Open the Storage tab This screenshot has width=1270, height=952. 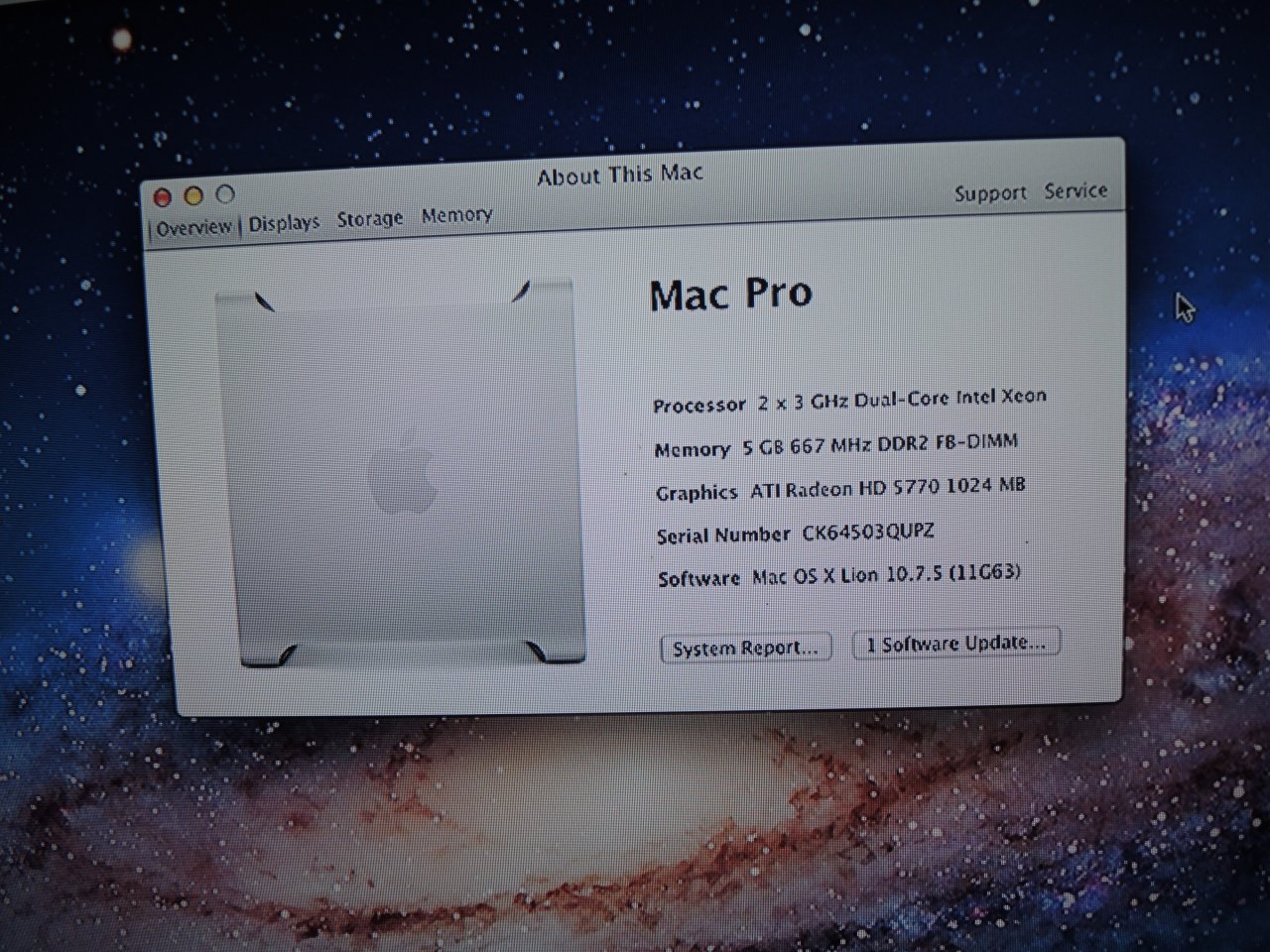tap(370, 218)
